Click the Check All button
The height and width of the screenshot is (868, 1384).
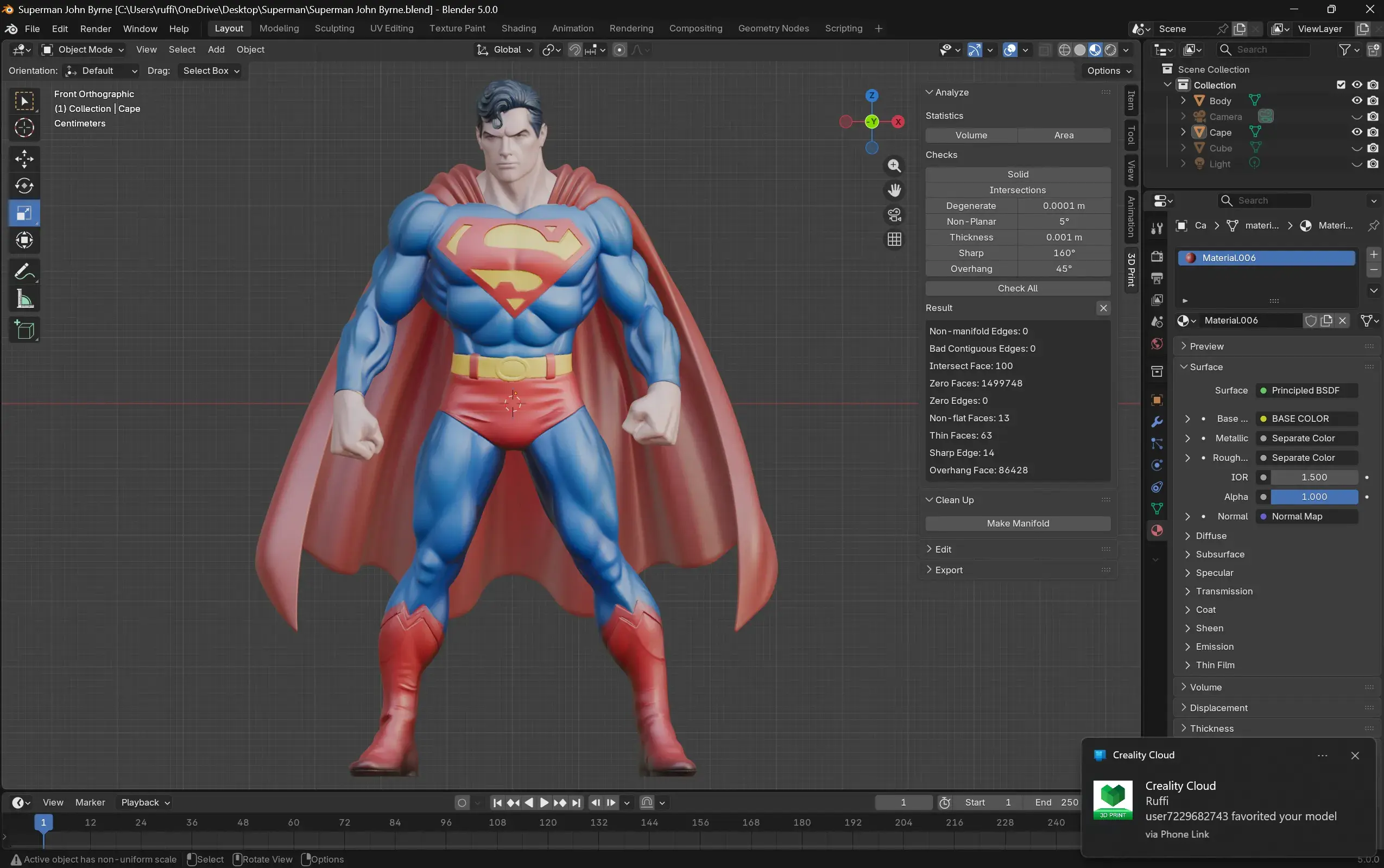(1018, 288)
